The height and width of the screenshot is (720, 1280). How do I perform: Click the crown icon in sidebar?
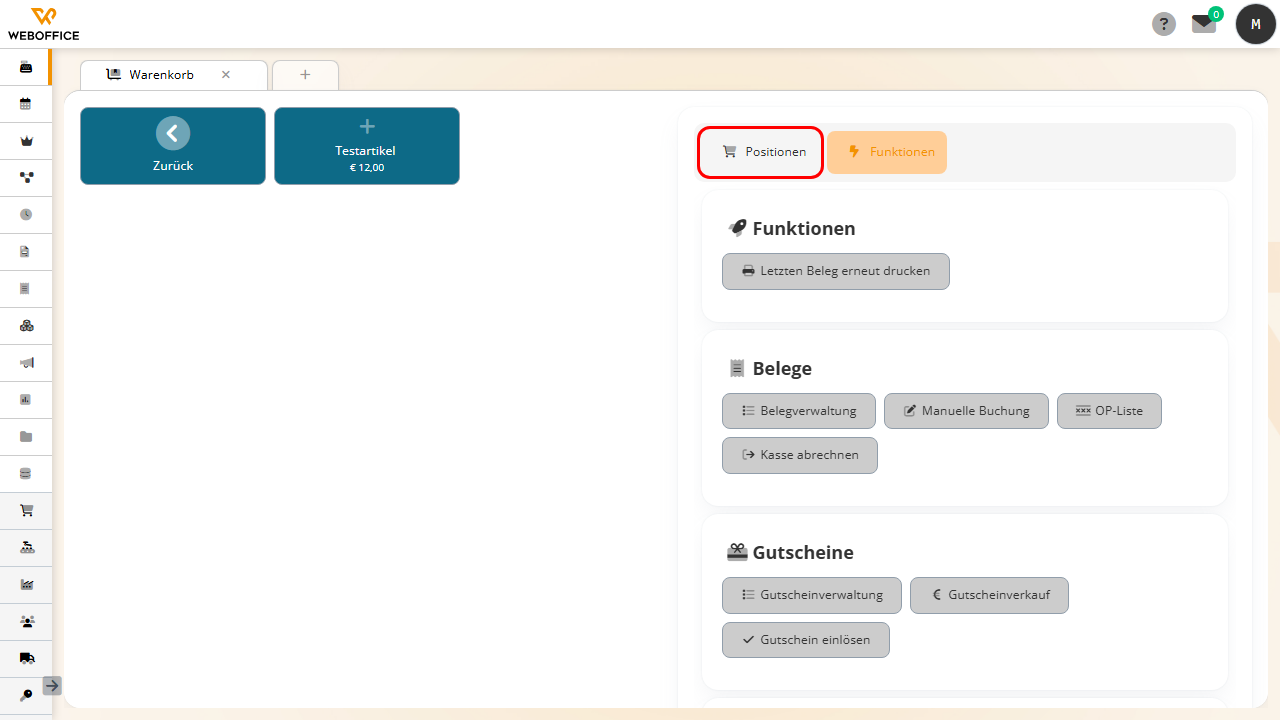point(26,140)
